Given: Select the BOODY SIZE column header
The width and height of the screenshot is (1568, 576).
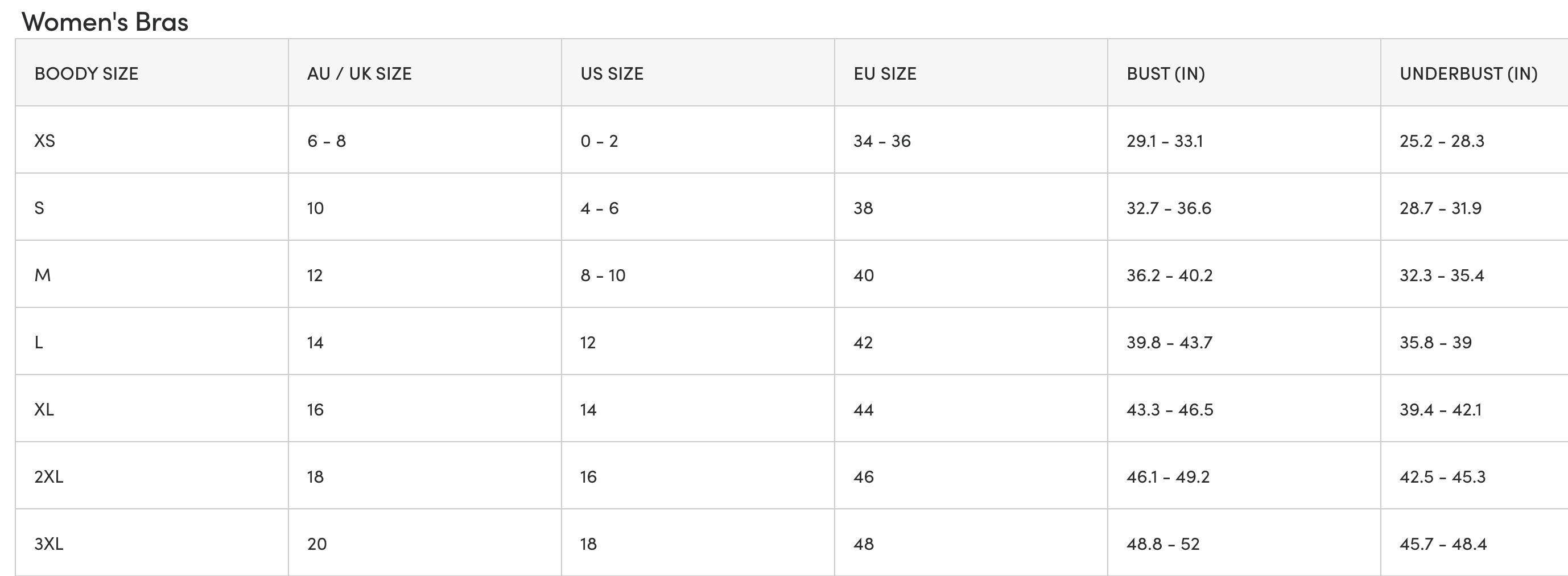Looking at the screenshot, I should 86,73.
